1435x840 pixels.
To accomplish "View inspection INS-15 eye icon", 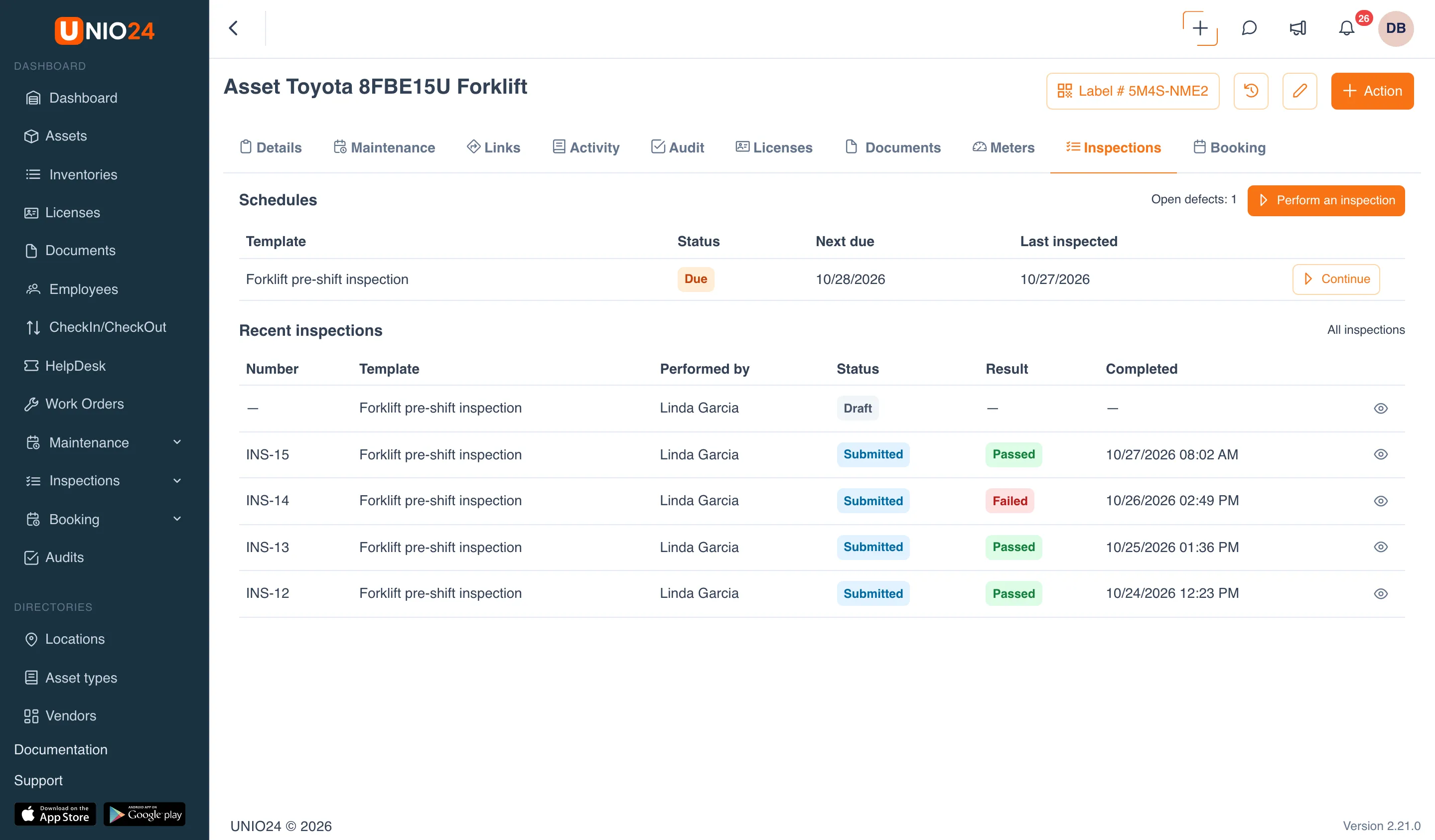I will tap(1380, 454).
